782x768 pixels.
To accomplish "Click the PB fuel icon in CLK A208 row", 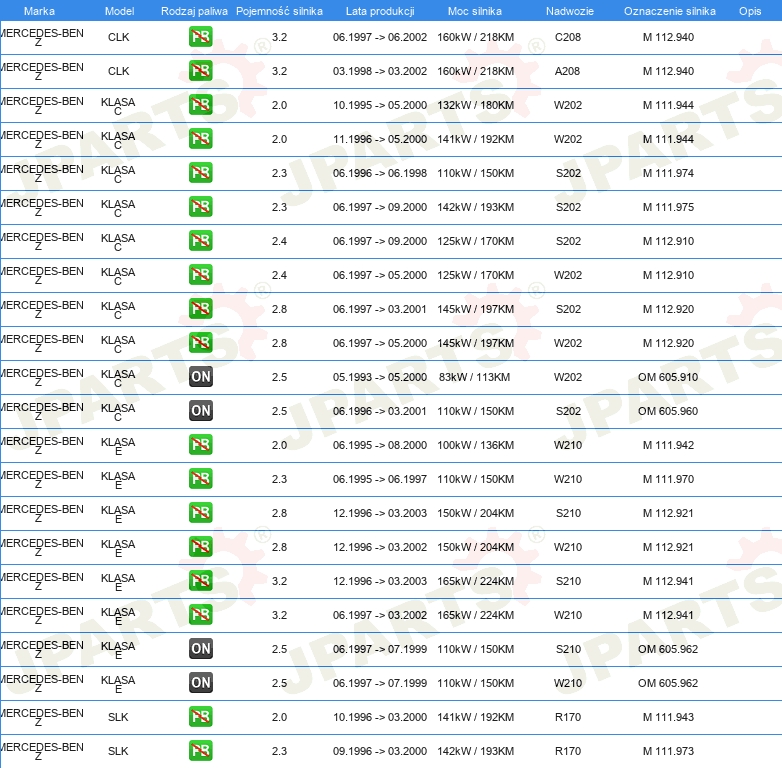I will [200, 72].
